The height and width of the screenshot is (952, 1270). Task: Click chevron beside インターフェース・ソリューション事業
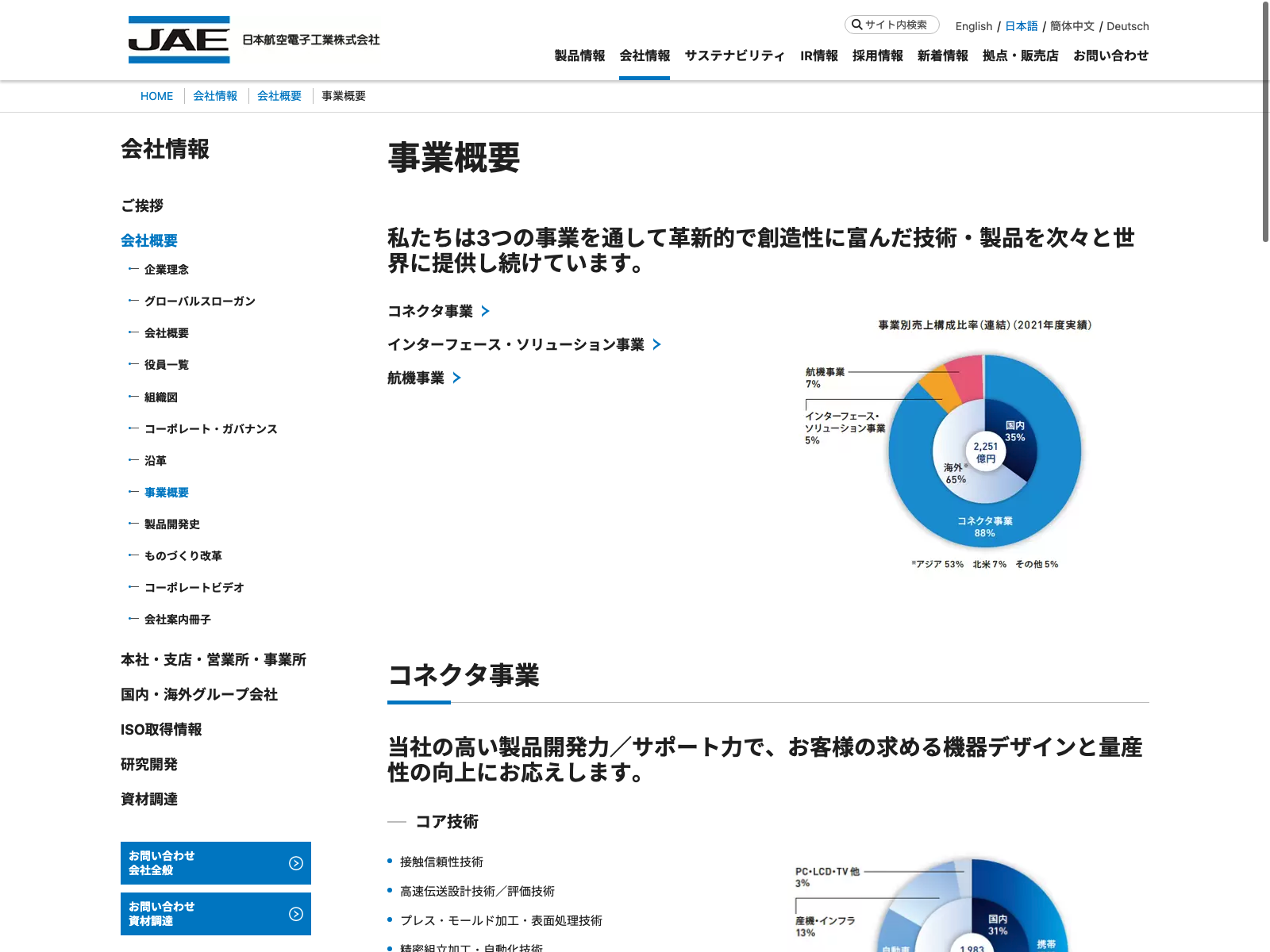click(x=656, y=345)
